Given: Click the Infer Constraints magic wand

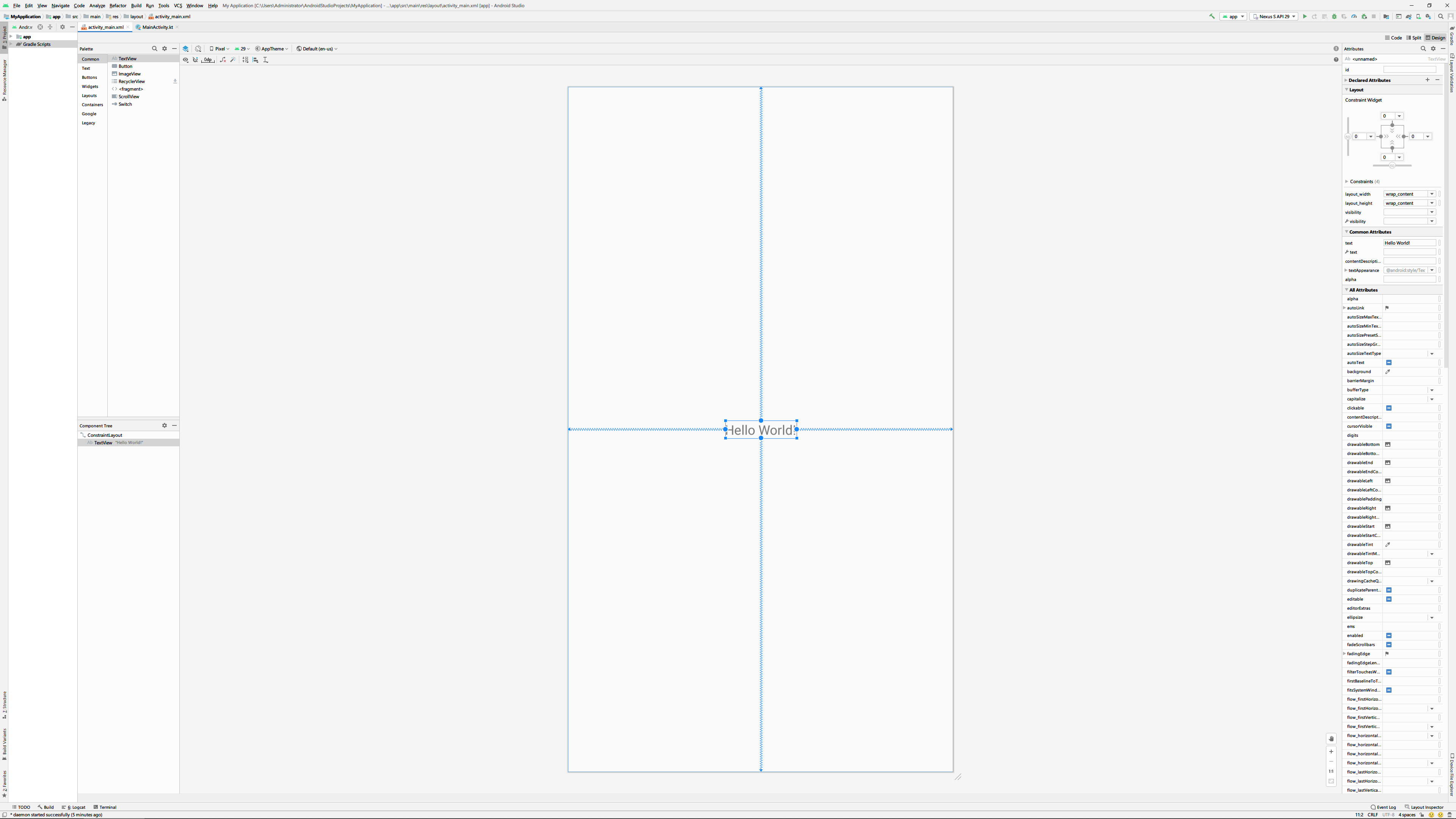Looking at the screenshot, I should tap(233, 60).
